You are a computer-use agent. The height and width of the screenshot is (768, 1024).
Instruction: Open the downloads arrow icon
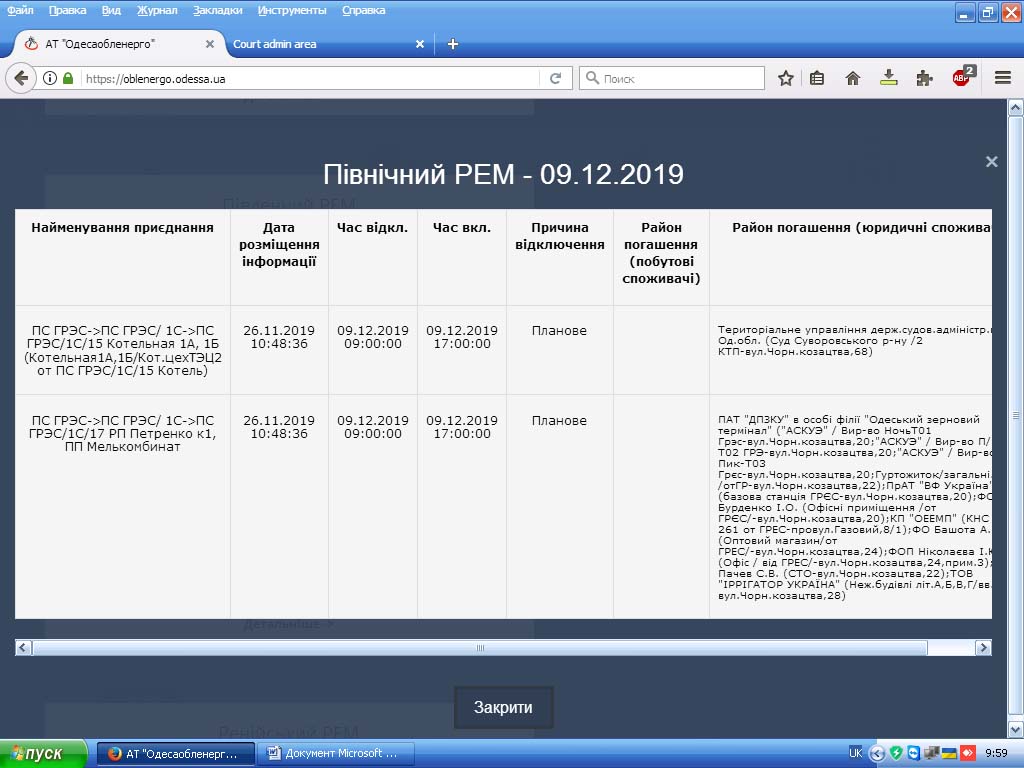pos(888,78)
